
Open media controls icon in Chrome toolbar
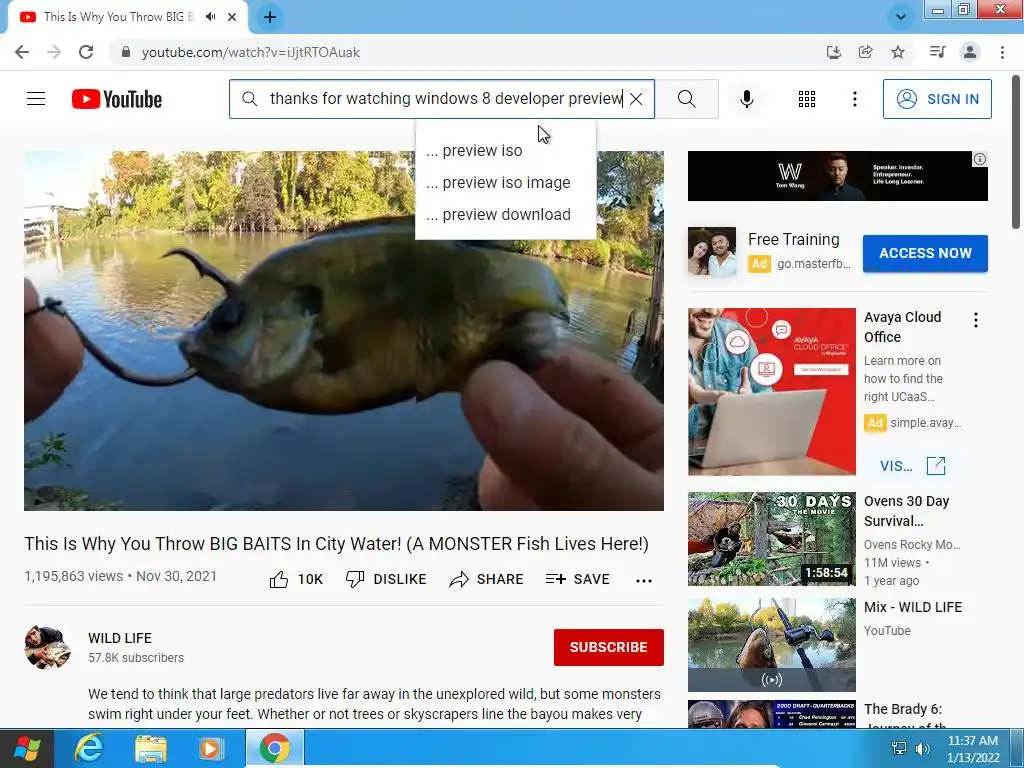[937, 52]
